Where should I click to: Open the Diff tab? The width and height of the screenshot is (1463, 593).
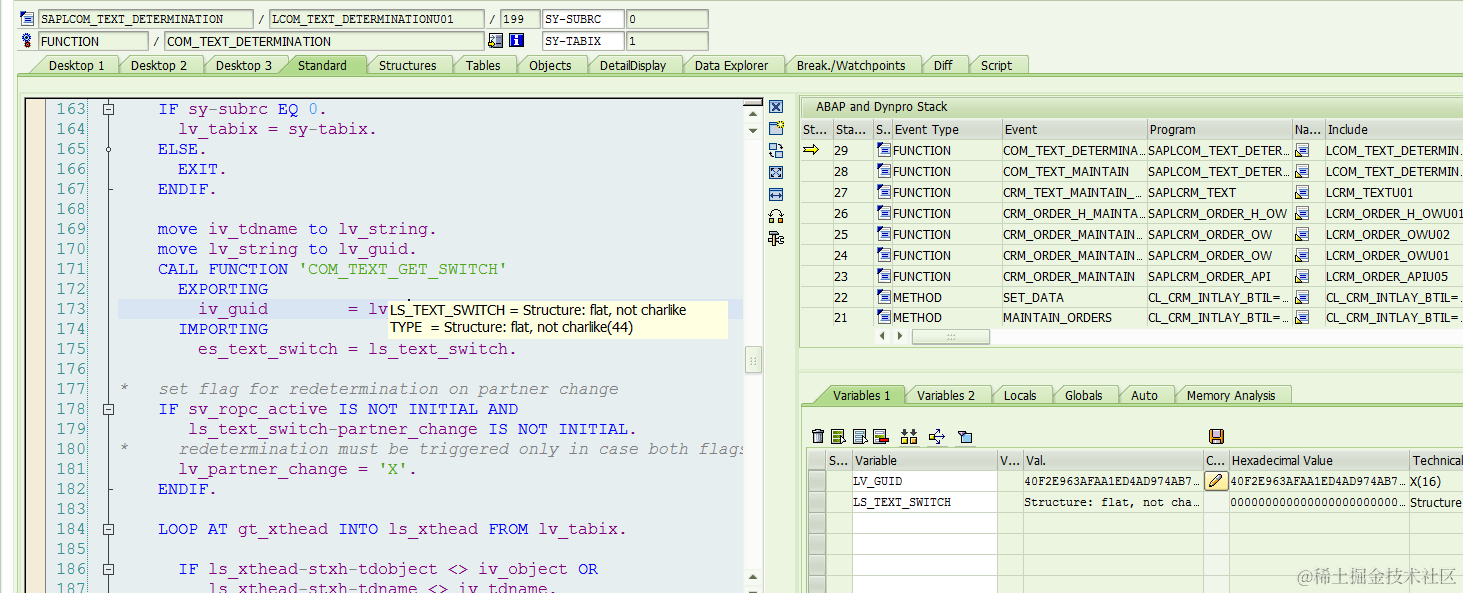click(943, 65)
